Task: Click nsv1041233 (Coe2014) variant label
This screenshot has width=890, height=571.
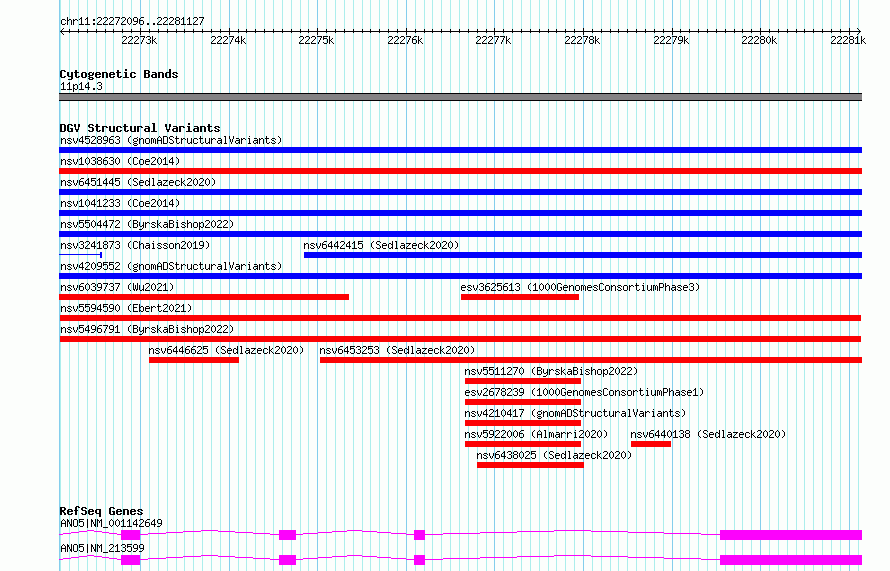Action: (120, 203)
